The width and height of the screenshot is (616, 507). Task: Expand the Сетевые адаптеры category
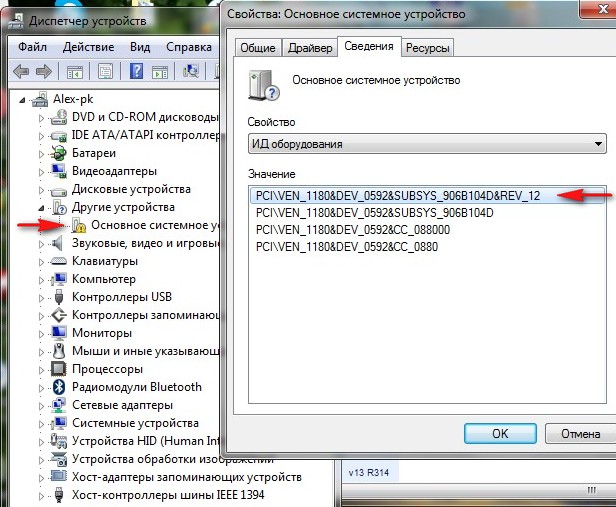click(x=42, y=405)
